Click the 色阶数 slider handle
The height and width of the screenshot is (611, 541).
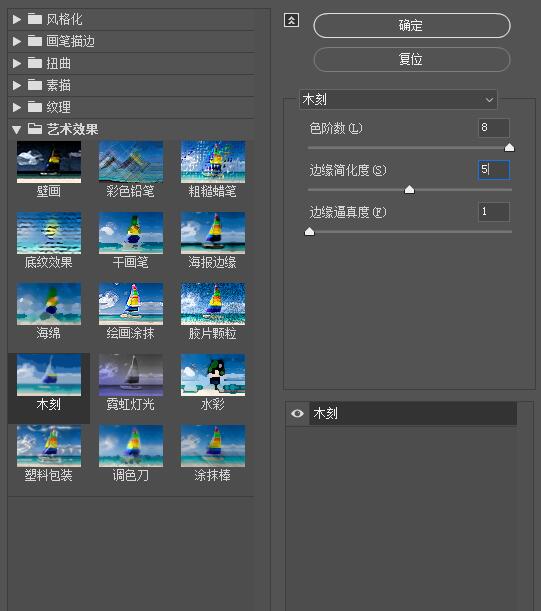[x=509, y=147]
